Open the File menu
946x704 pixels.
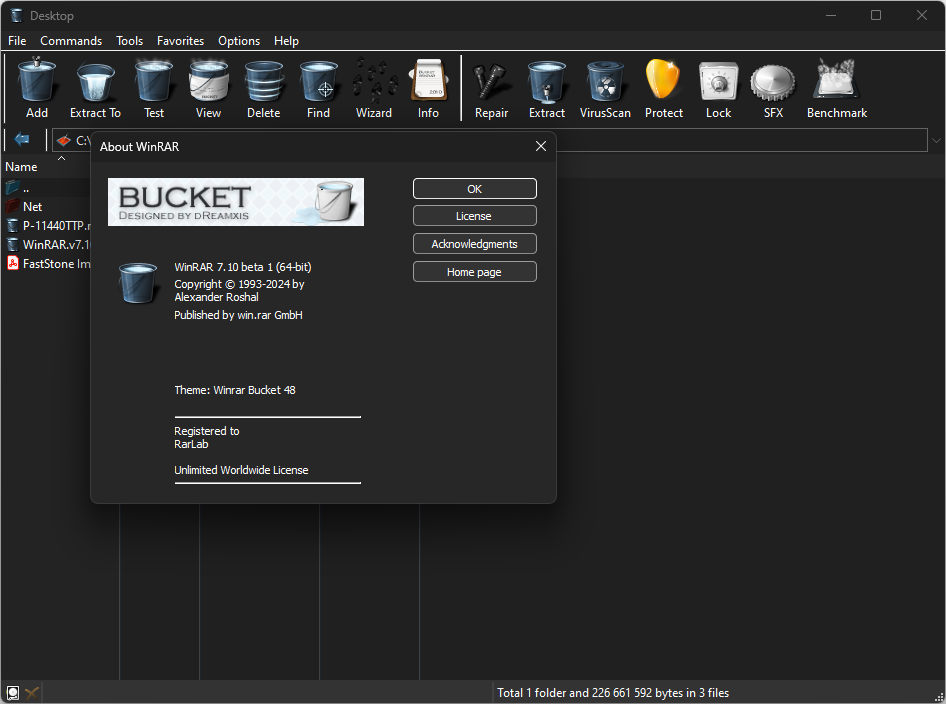point(17,40)
